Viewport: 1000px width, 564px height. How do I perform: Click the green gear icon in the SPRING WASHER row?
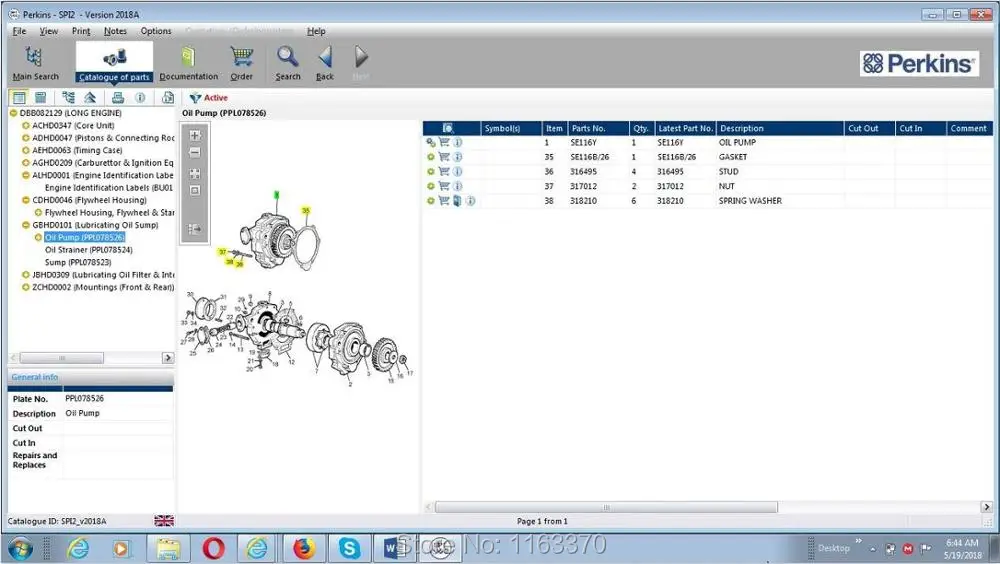coord(431,201)
